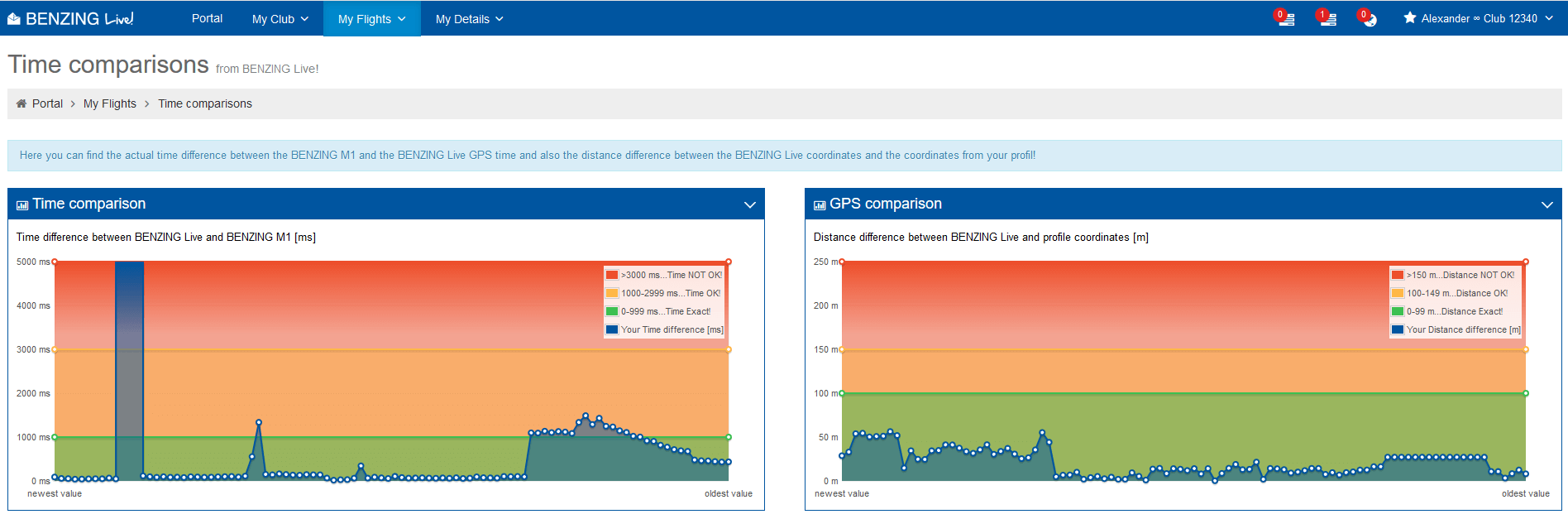Click the 'Time comparisons' page heading

pos(108,65)
